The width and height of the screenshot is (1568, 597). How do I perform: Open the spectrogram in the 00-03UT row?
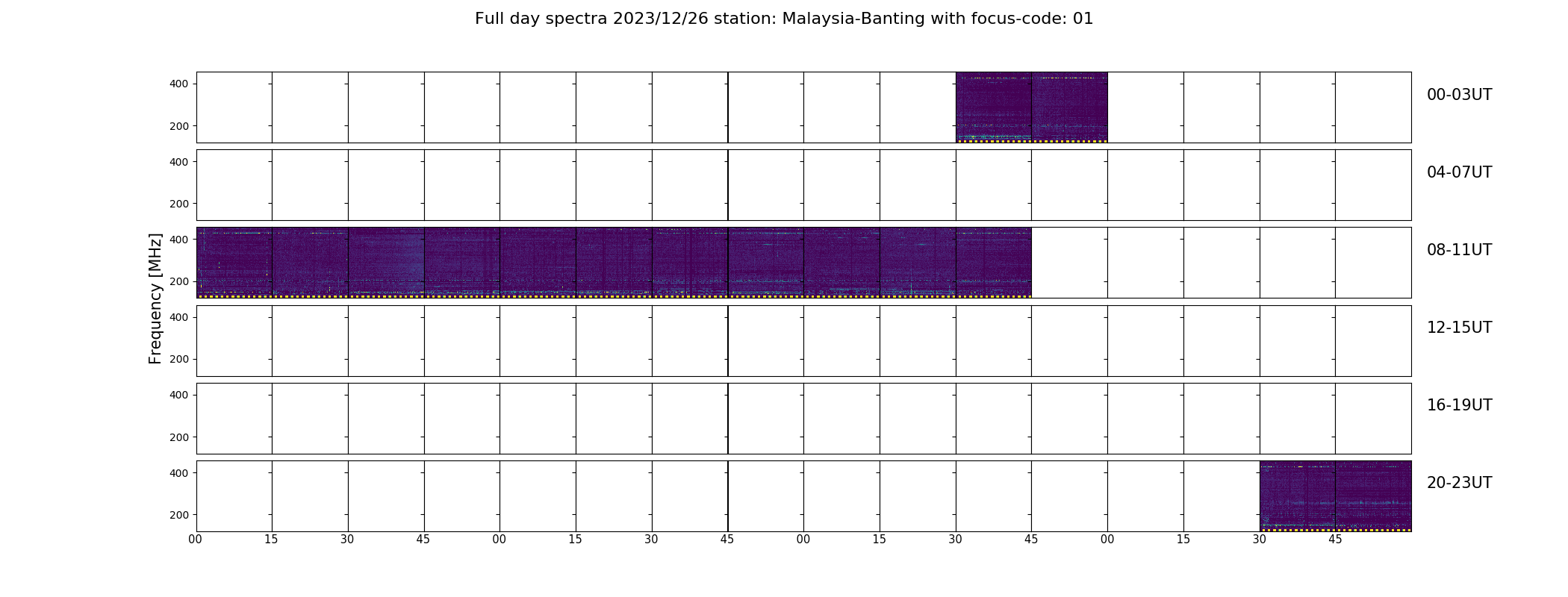coord(1031,107)
